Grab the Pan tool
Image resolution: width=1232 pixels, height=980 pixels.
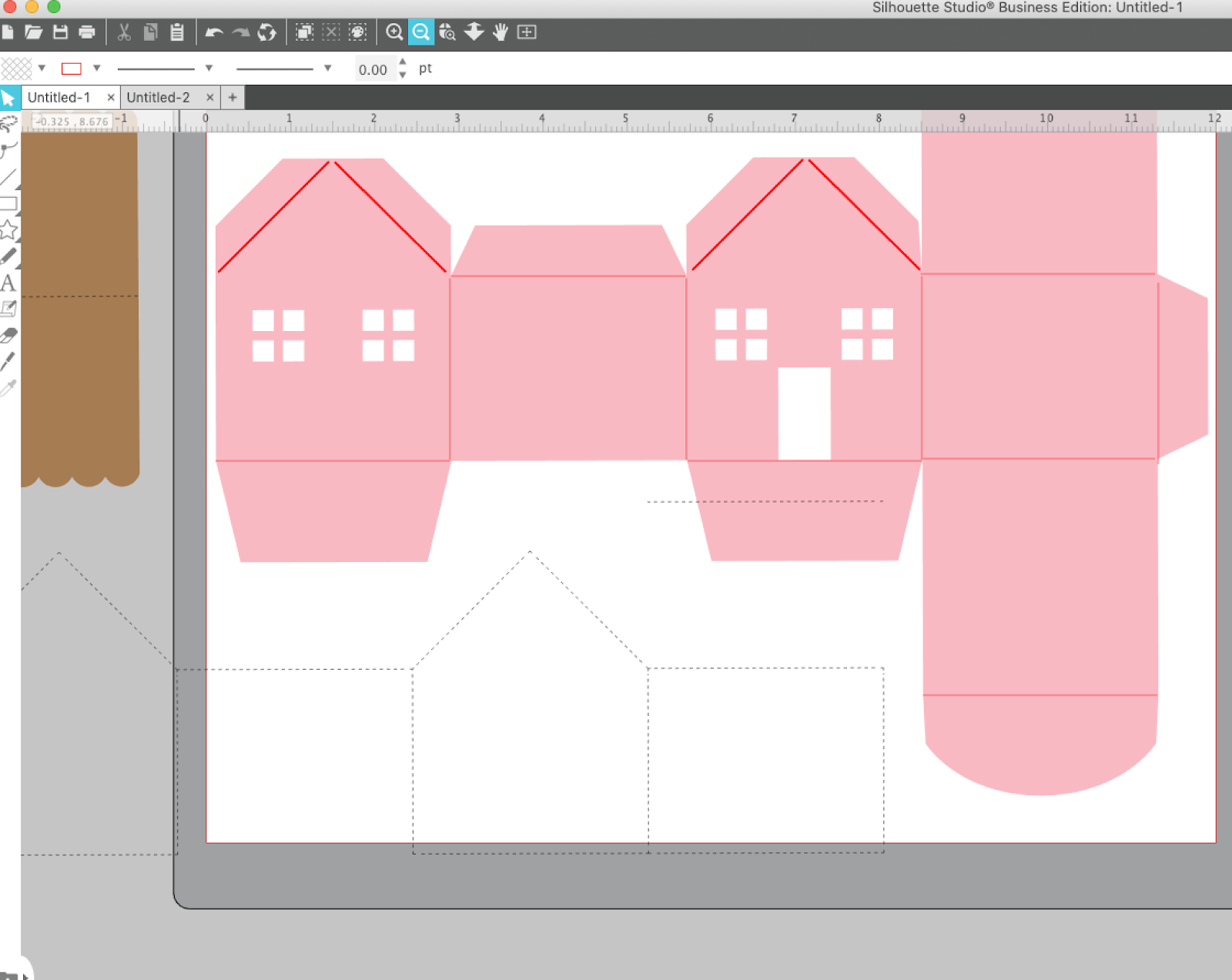[500, 32]
